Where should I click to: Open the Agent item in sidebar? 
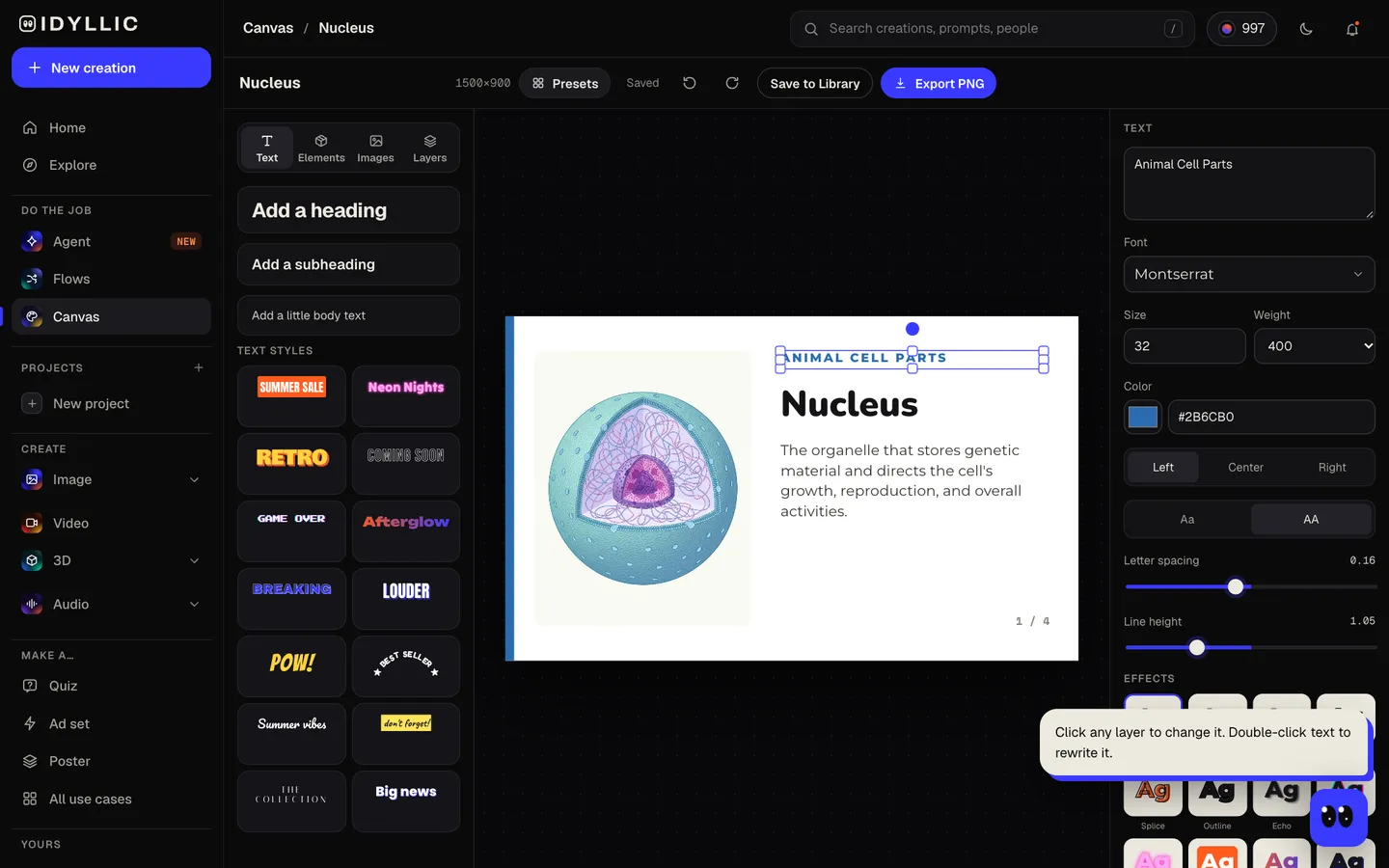pyautogui.click(x=111, y=241)
